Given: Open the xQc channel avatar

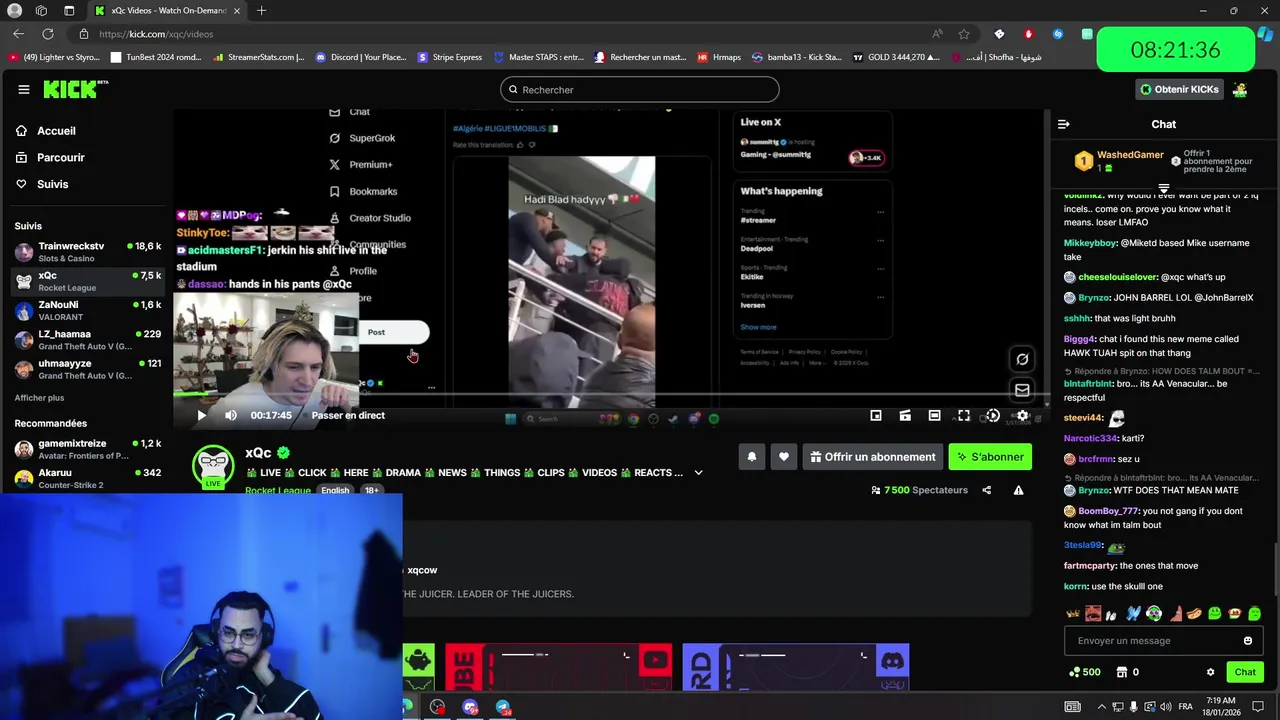Looking at the screenshot, I should click(213, 466).
